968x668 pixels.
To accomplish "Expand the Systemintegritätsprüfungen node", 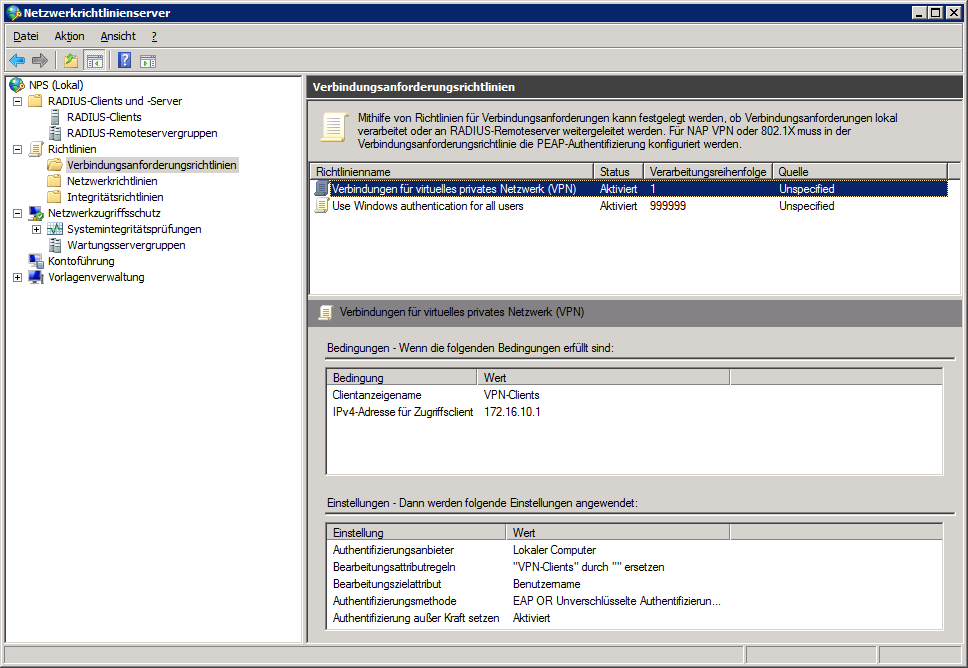I will (x=36, y=229).
